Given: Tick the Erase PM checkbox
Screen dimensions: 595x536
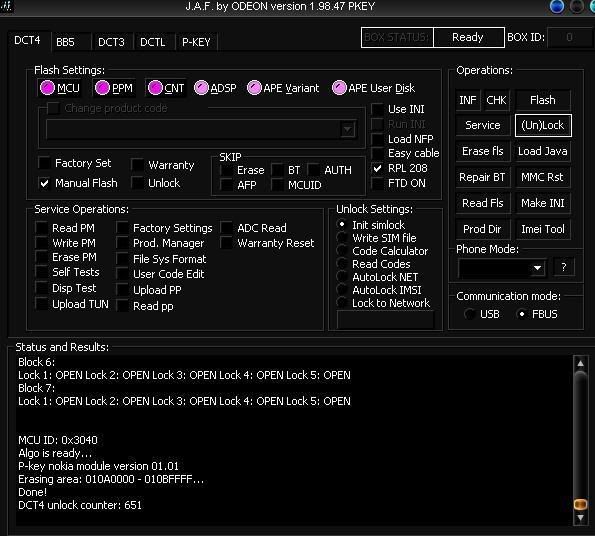Looking at the screenshot, I should 41,257.
